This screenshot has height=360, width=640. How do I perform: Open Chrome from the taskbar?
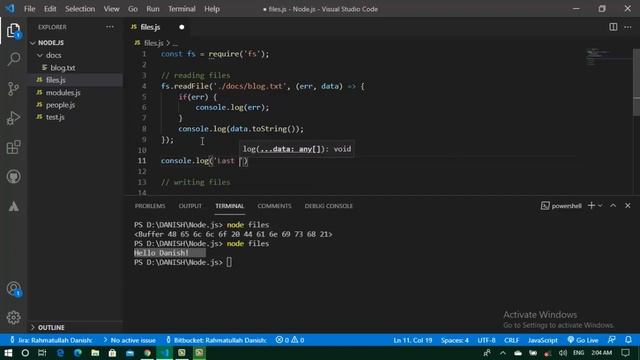pyautogui.click(x=147, y=353)
